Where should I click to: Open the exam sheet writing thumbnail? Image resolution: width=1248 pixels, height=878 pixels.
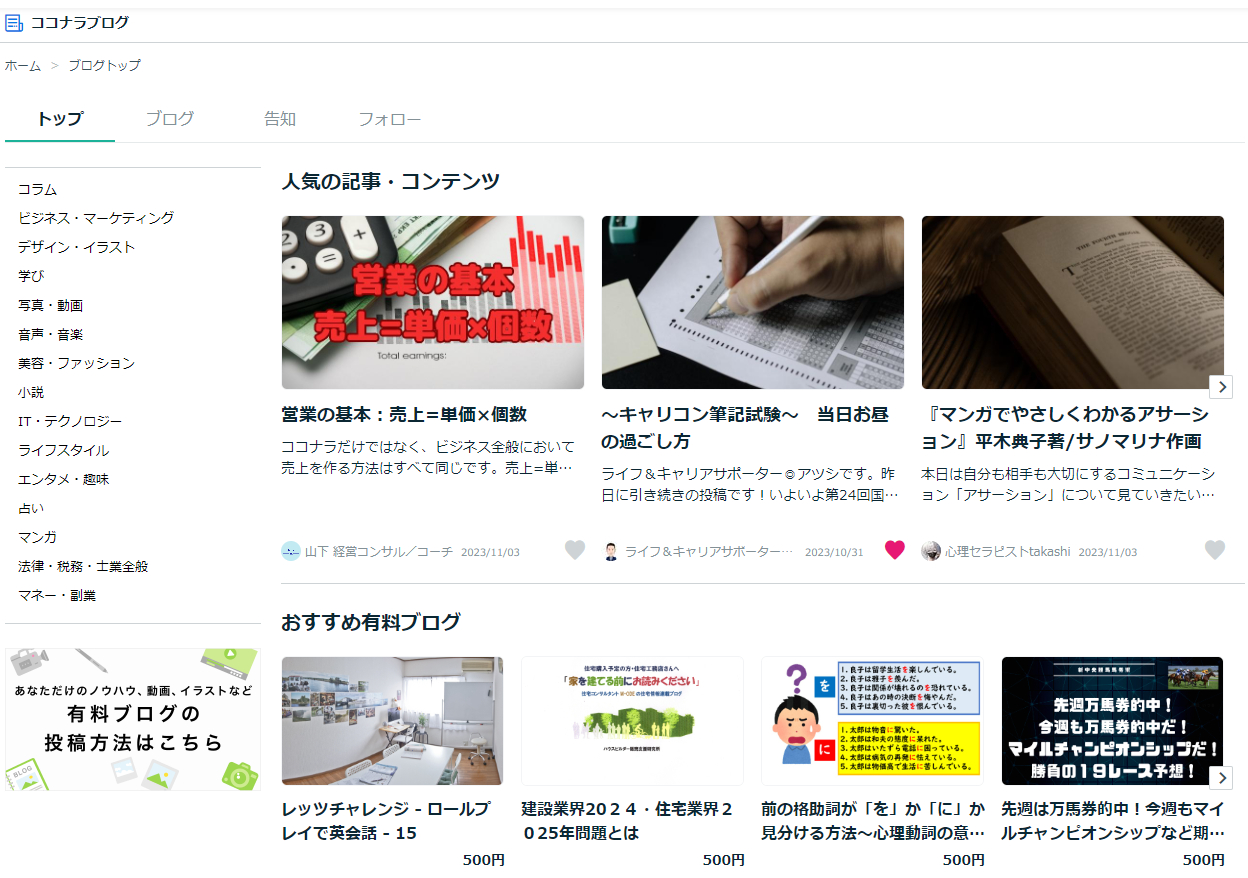753,302
